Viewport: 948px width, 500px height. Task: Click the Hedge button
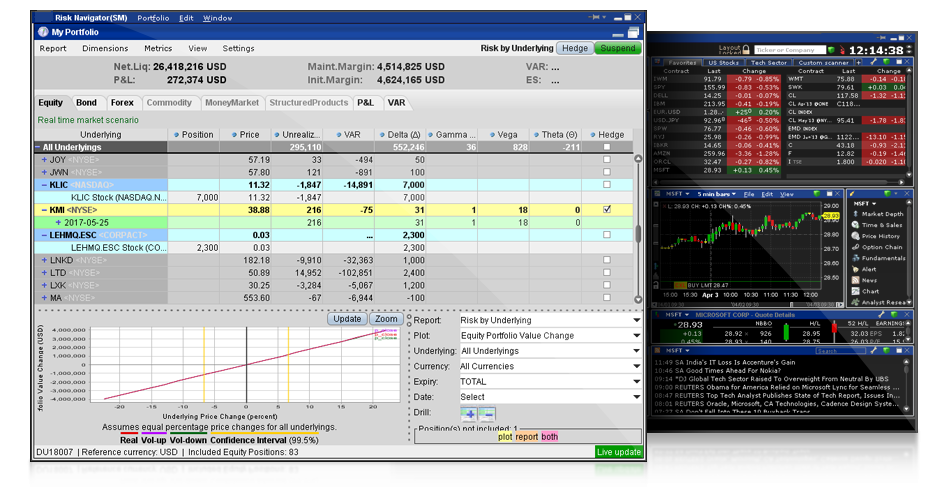click(574, 48)
